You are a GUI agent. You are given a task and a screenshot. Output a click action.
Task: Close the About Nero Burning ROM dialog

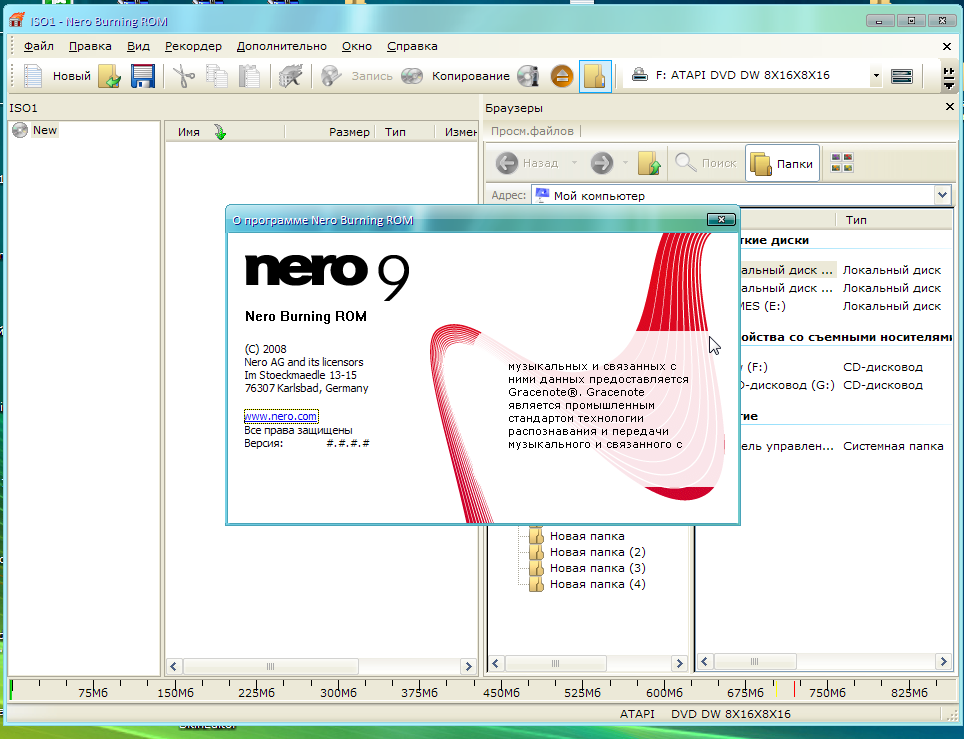721,219
